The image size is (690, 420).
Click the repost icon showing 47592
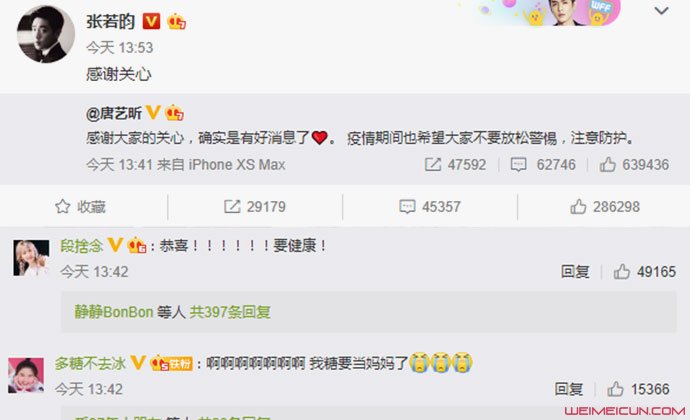pyautogui.click(x=433, y=165)
